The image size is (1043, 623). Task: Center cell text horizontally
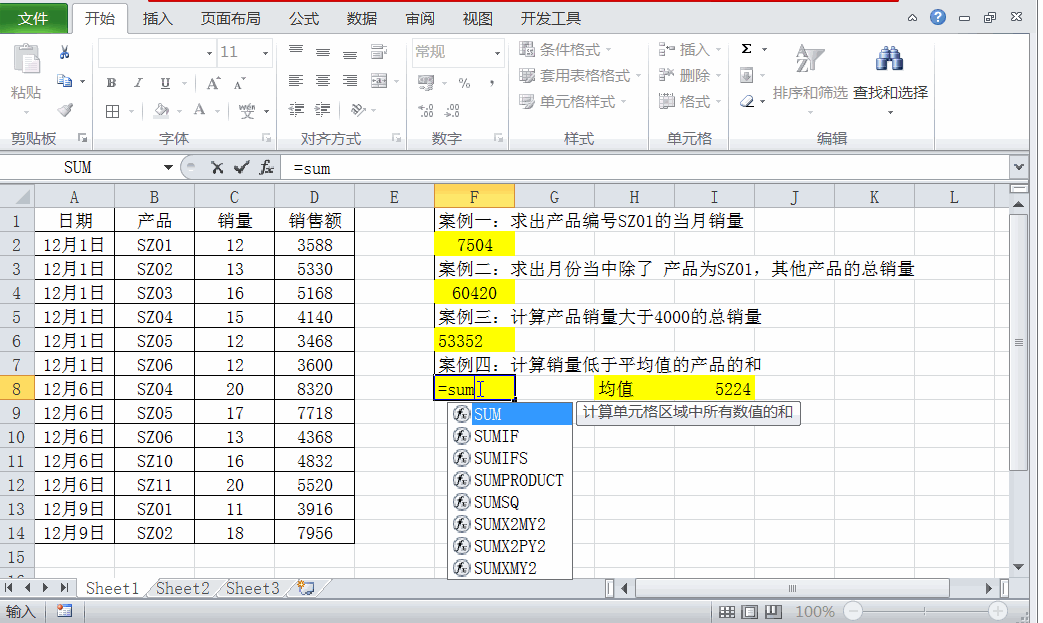(x=323, y=81)
